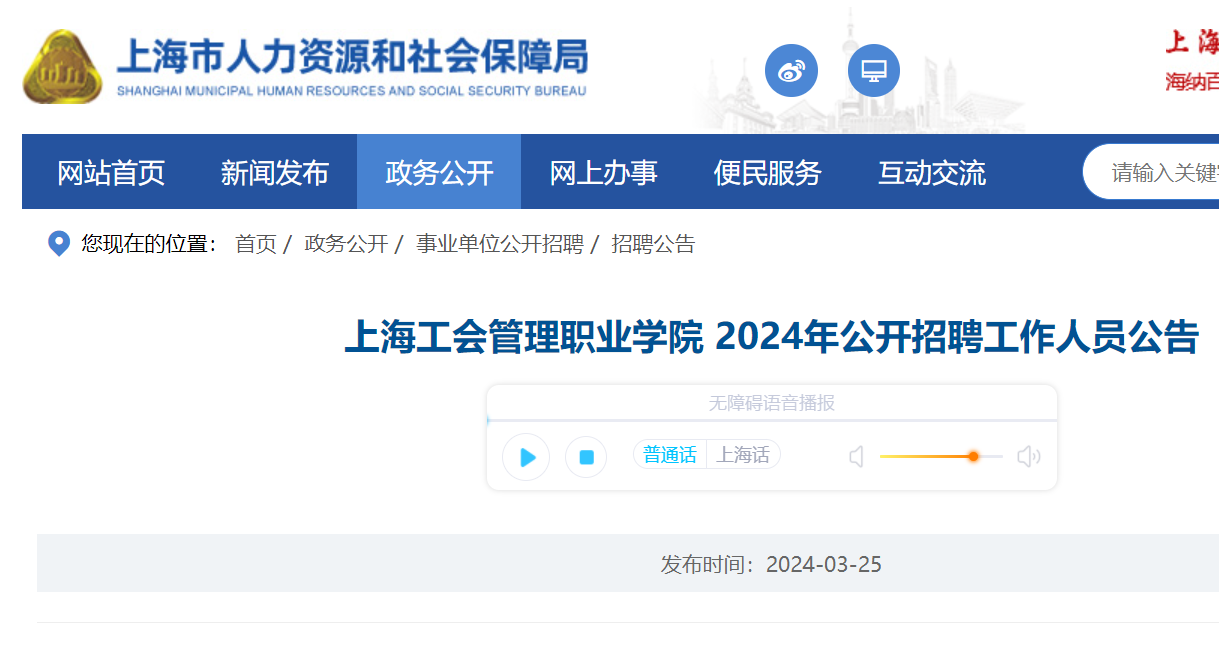Open 招聘公告 breadcrumb link

653,244
